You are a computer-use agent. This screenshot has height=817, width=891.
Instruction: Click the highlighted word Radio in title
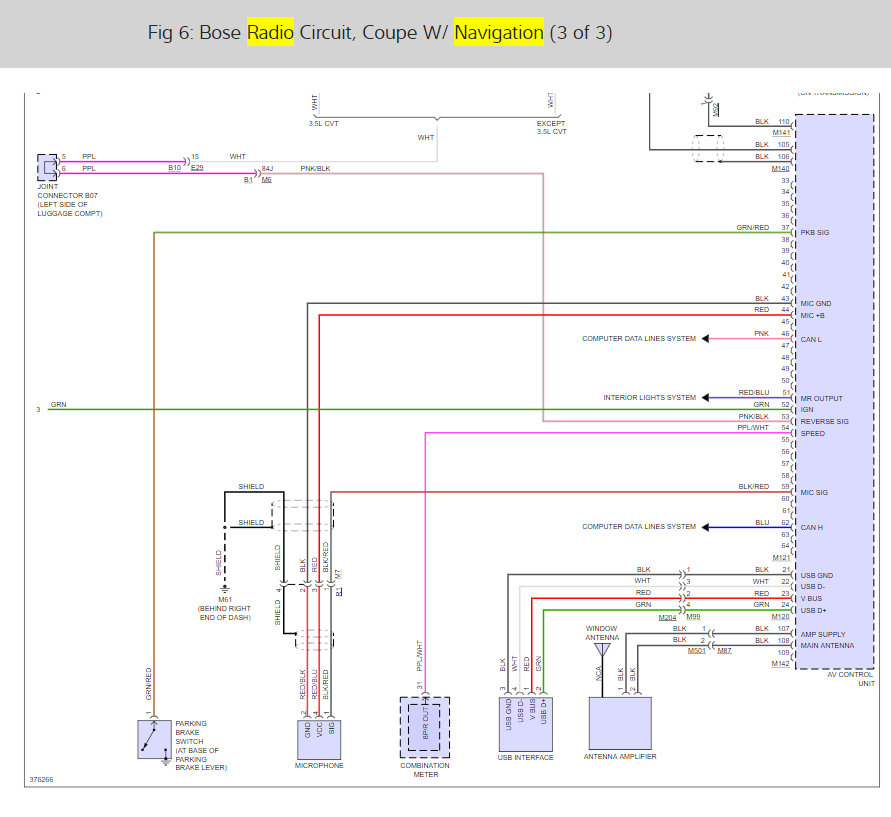pos(270,32)
